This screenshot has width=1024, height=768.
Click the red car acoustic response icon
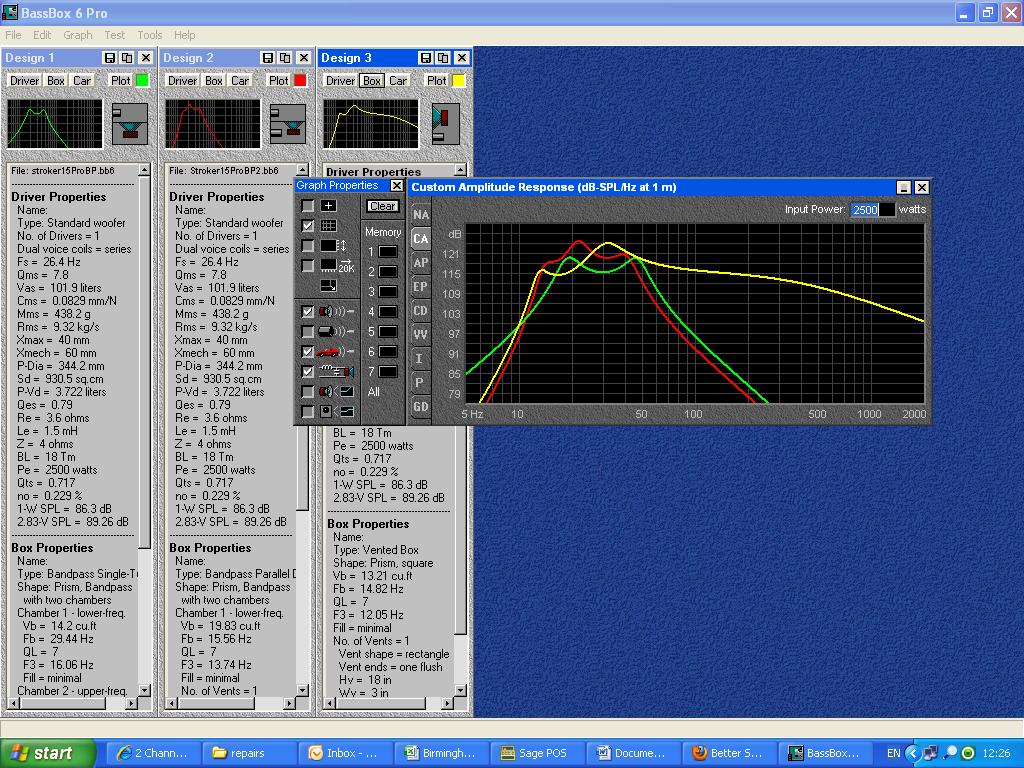pyautogui.click(x=337, y=352)
